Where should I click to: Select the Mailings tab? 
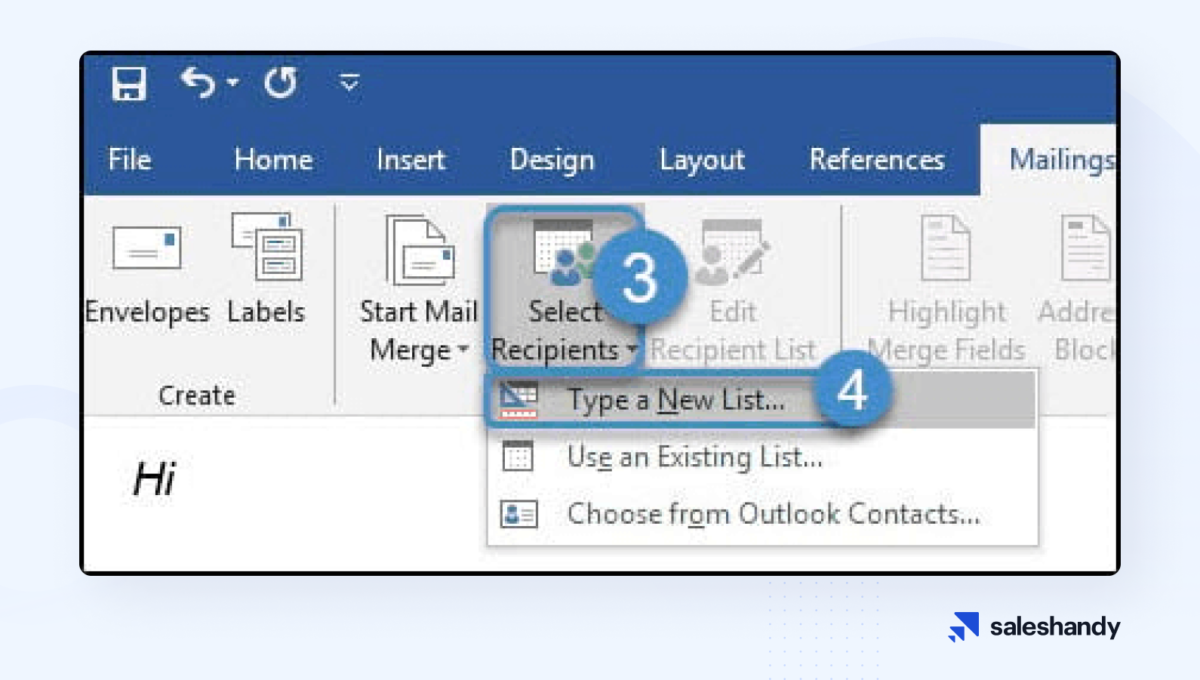(x=1060, y=160)
